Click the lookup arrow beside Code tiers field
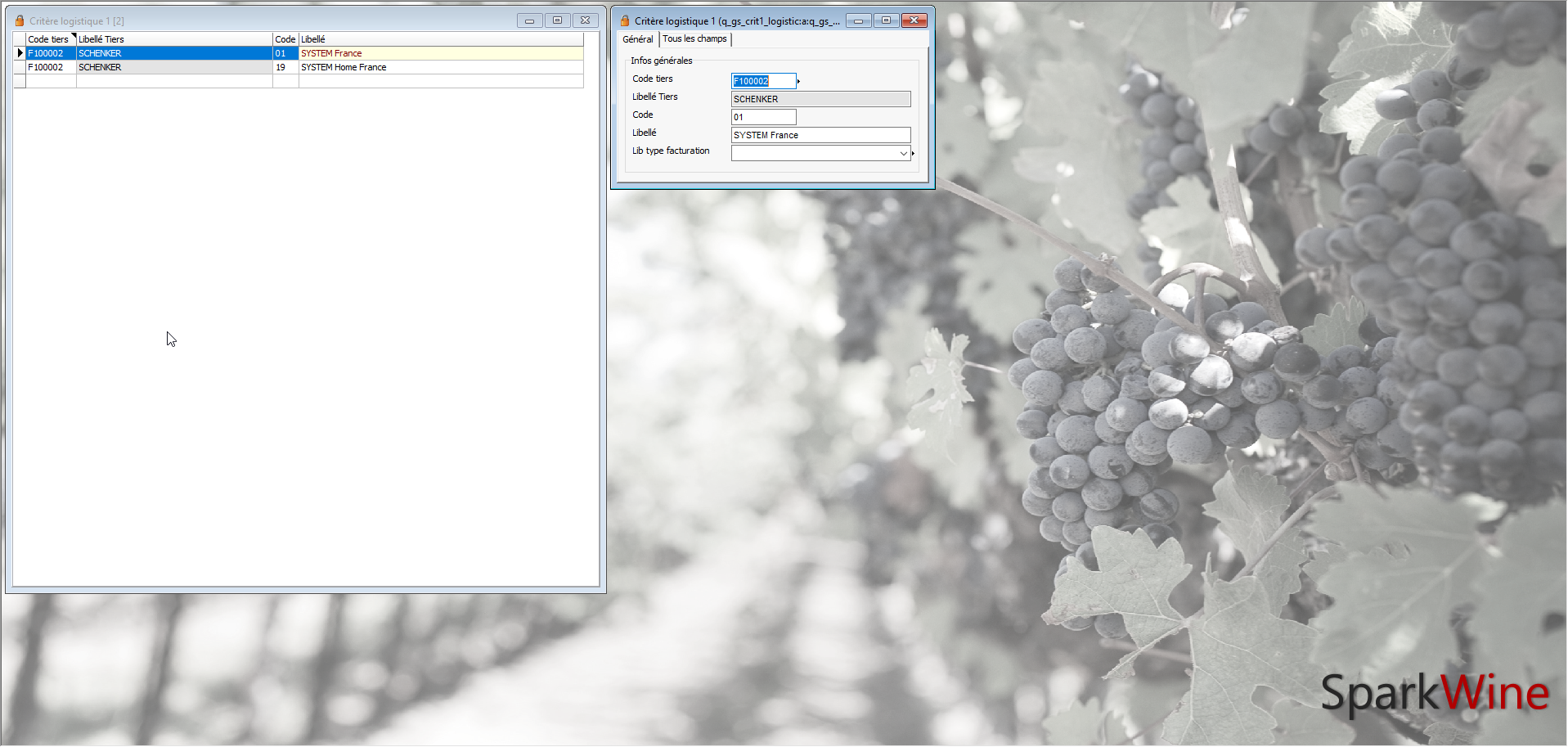 pyautogui.click(x=798, y=81)
